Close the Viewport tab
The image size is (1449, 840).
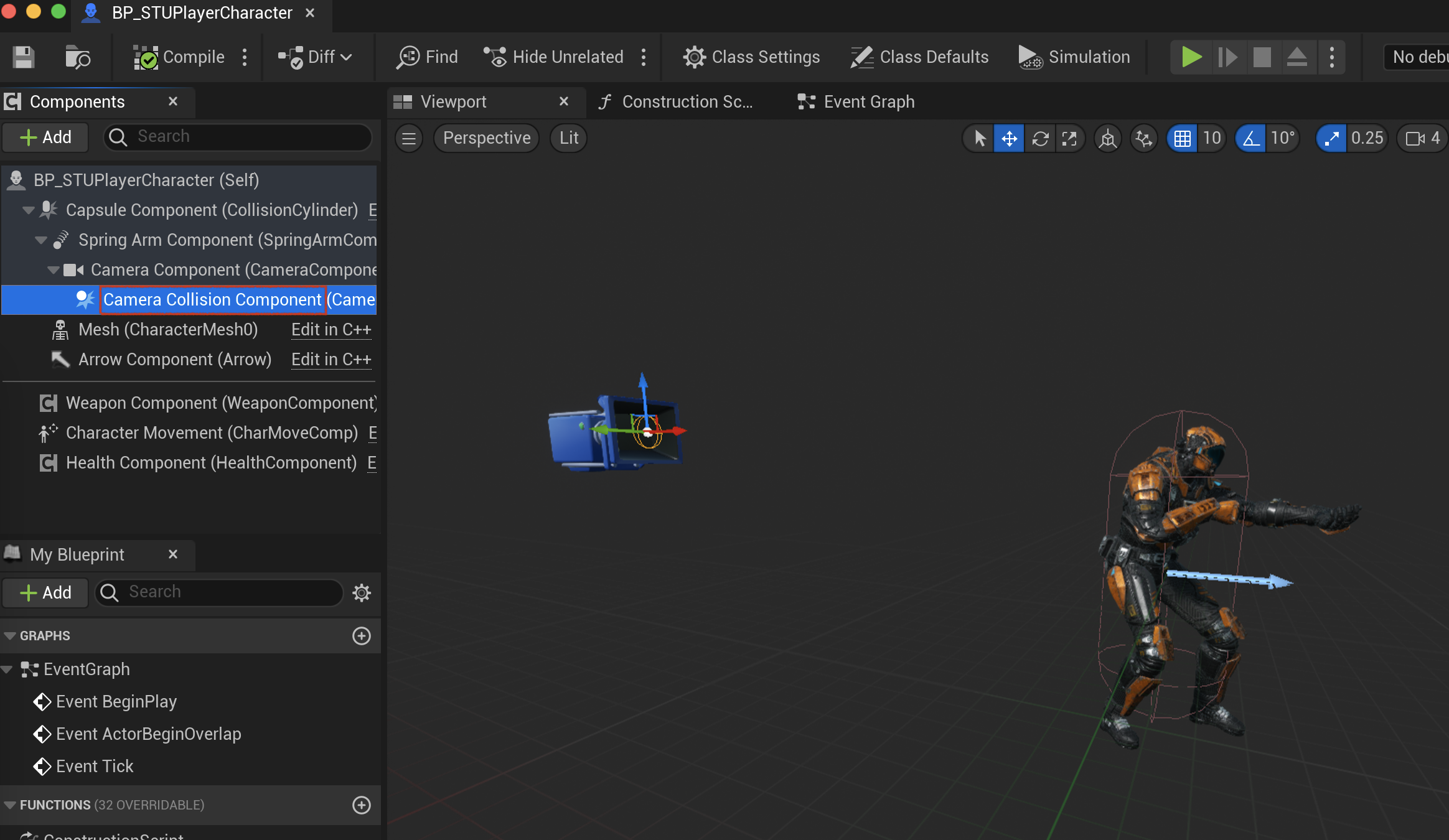pyautogui.click(x=564, y=101)
